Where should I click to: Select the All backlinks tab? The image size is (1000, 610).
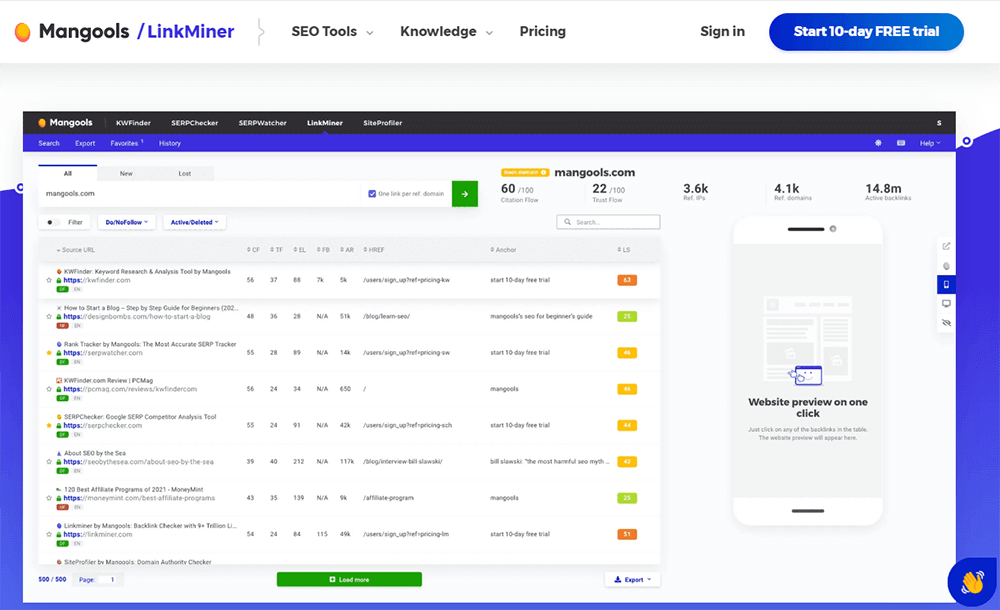point(68,174)
